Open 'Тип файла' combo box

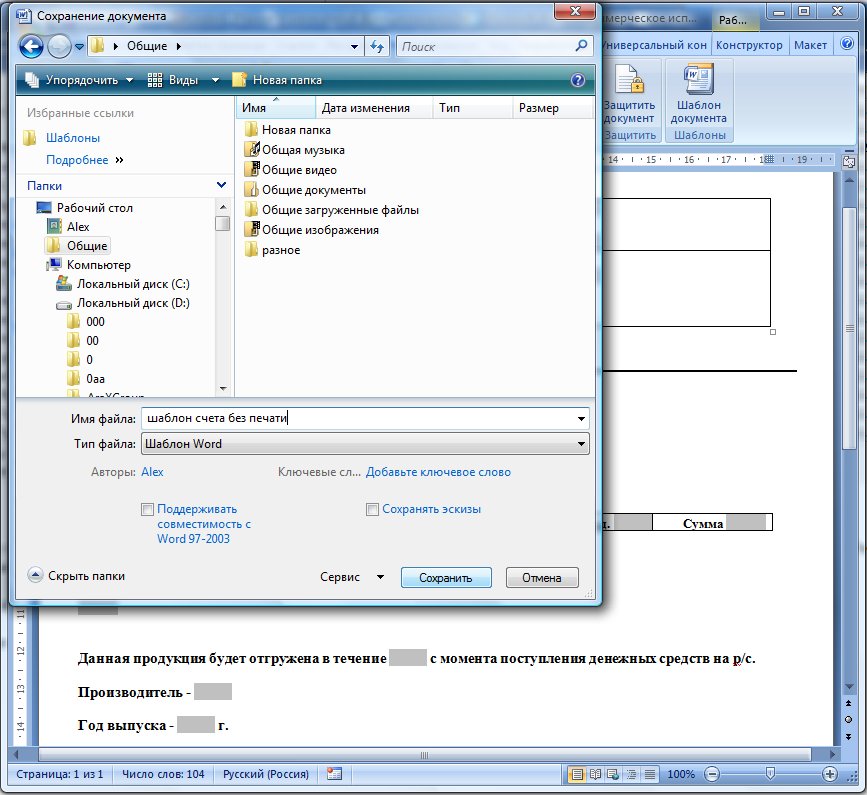coord(365,444)
